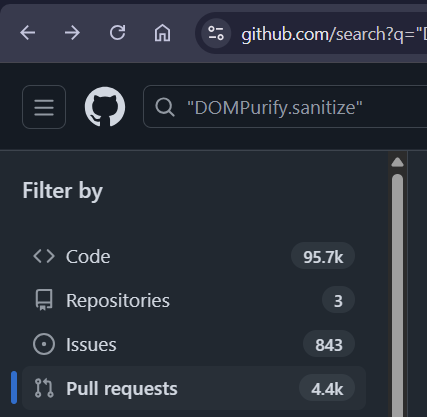Click the 95.7k Code count badge
427x417 pixels.
(323, 257)
